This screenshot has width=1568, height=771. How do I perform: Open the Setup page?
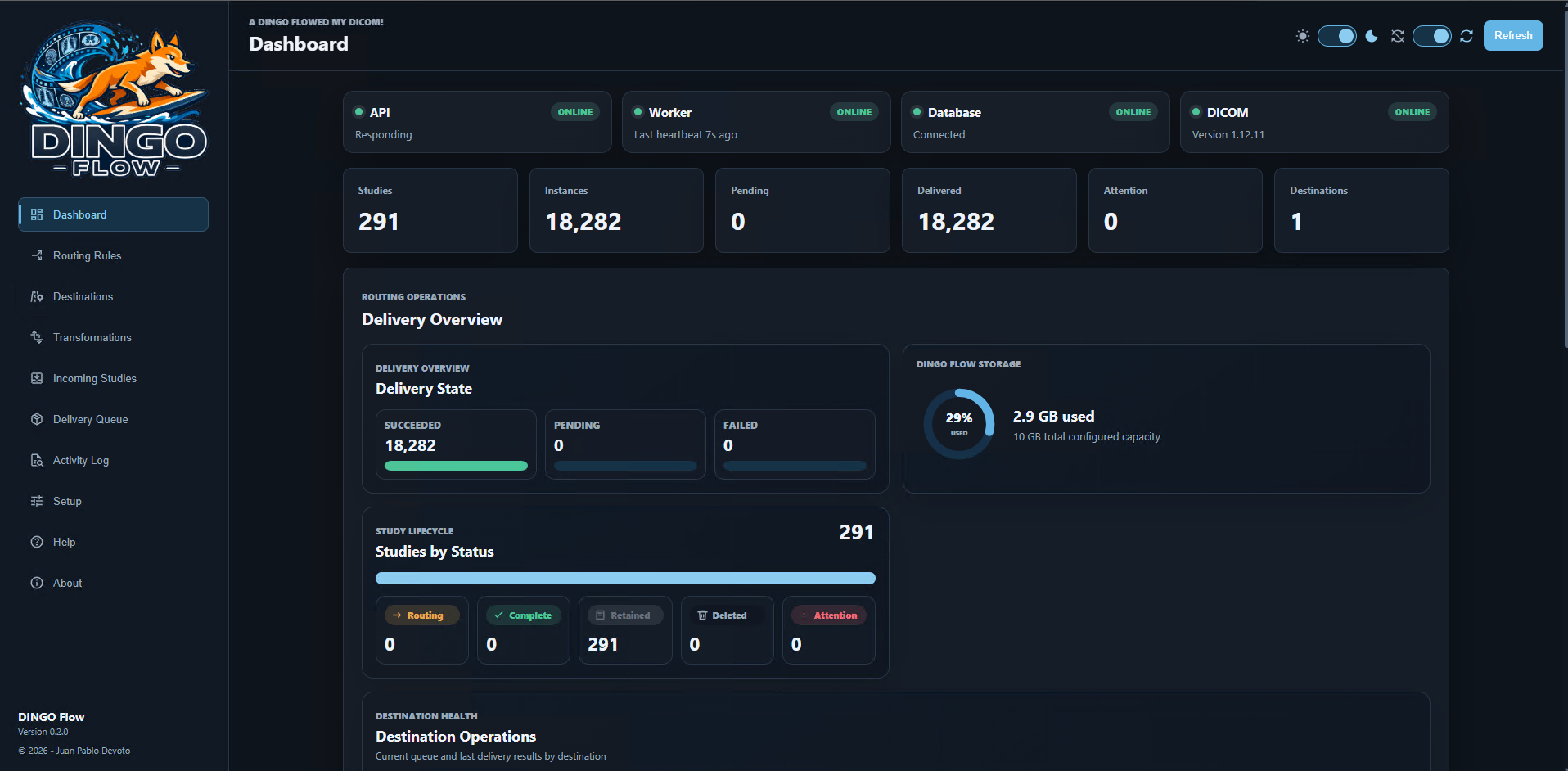114,501
